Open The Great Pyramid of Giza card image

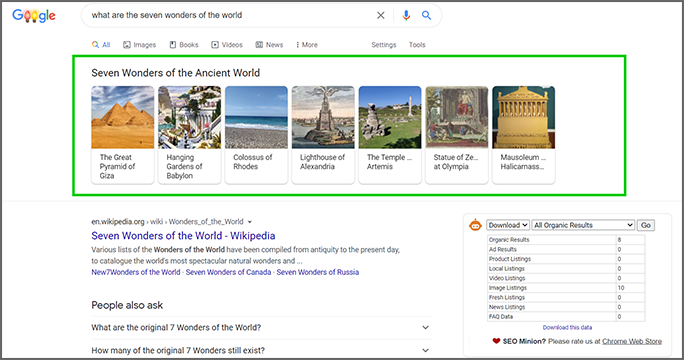pos(123,117)
